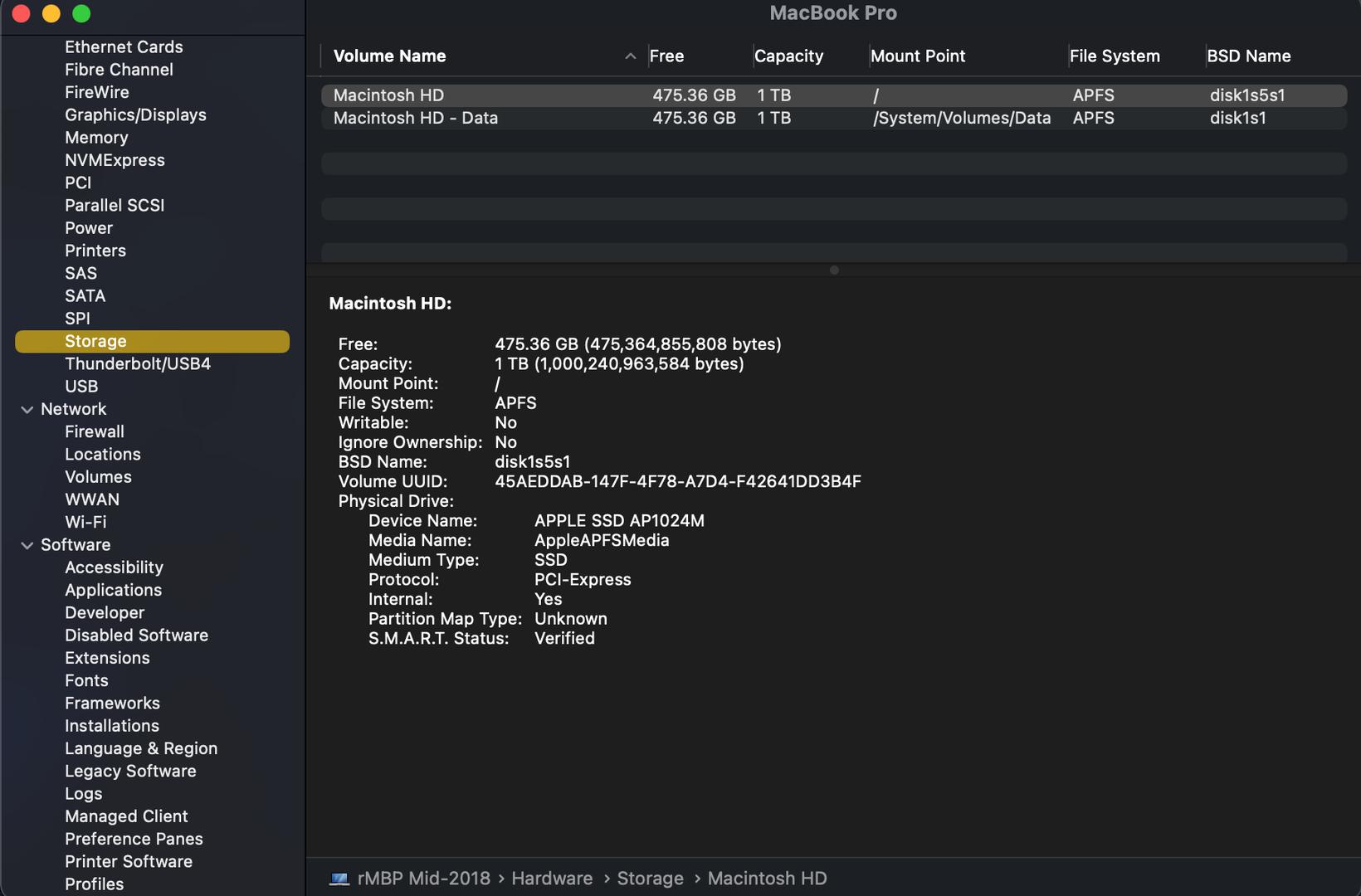
Task: Open Managed Client in sidebar
Action: (x=126, y=816)
